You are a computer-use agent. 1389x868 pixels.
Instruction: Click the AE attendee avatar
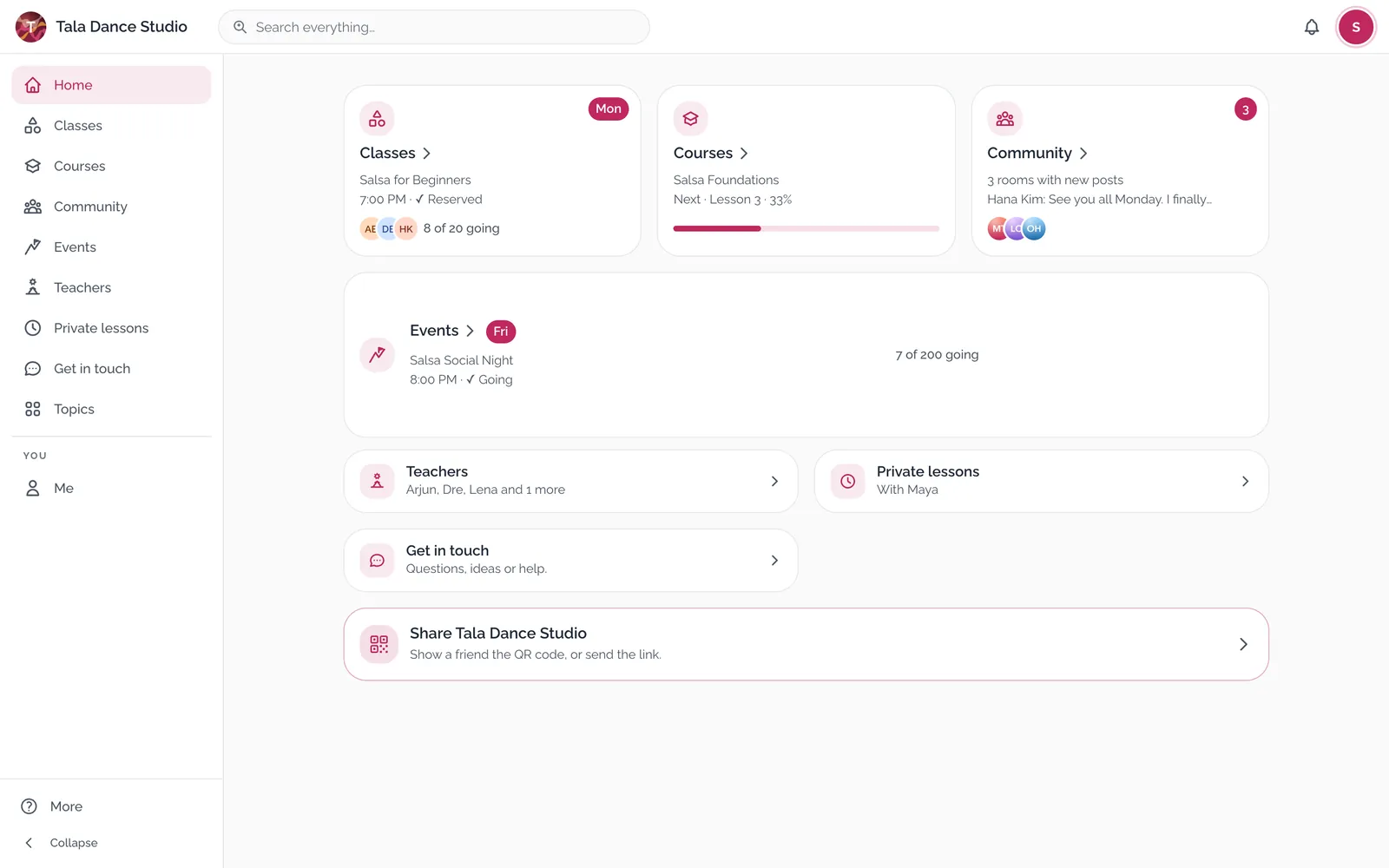370,229
